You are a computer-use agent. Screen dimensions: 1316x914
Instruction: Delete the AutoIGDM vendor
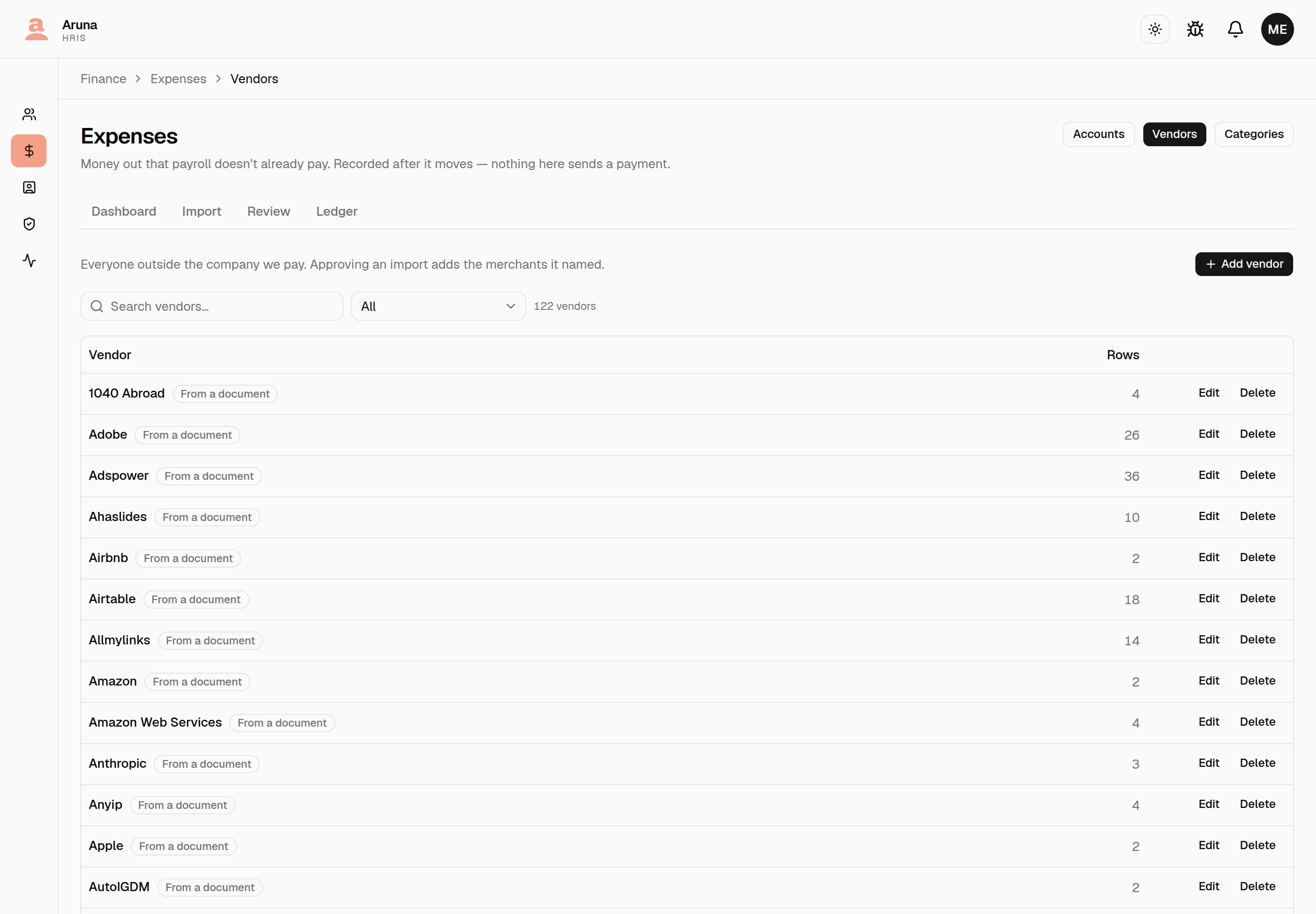tap(1257, 887)
